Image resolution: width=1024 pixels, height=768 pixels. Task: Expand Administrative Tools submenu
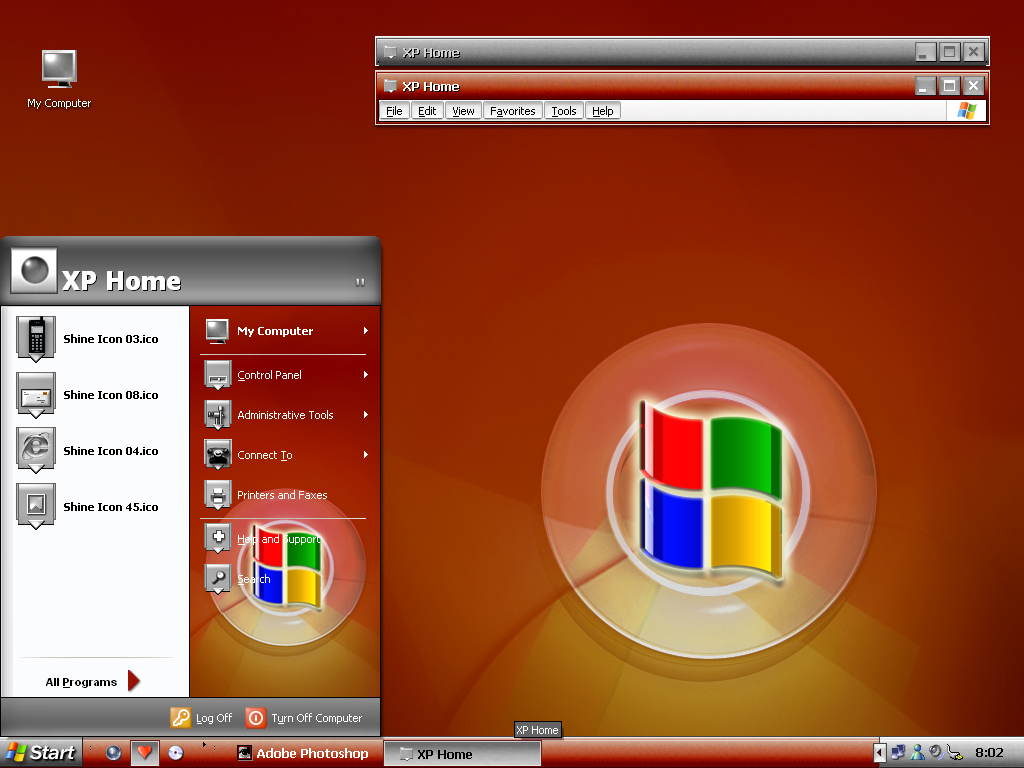click(x=285, y=415)
